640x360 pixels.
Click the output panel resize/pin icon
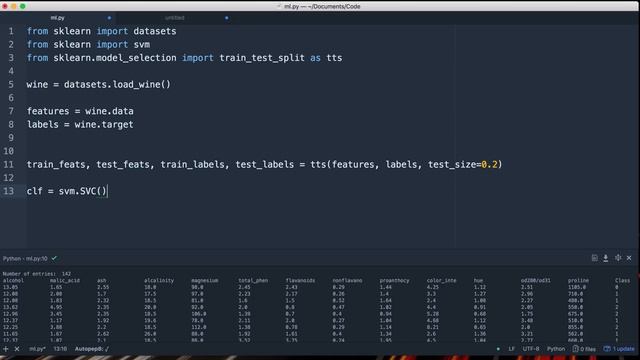[618, 258]
